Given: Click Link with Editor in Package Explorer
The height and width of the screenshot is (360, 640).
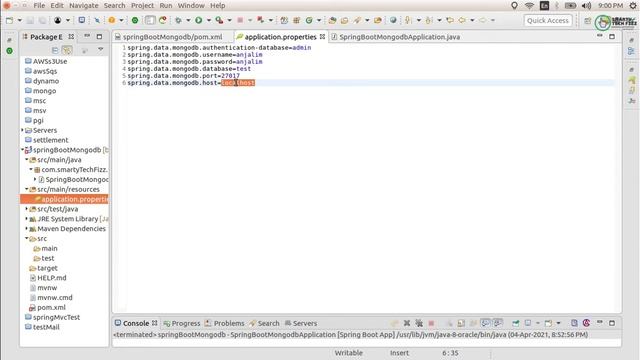Looking at the screenshot, I should point(67,50).
